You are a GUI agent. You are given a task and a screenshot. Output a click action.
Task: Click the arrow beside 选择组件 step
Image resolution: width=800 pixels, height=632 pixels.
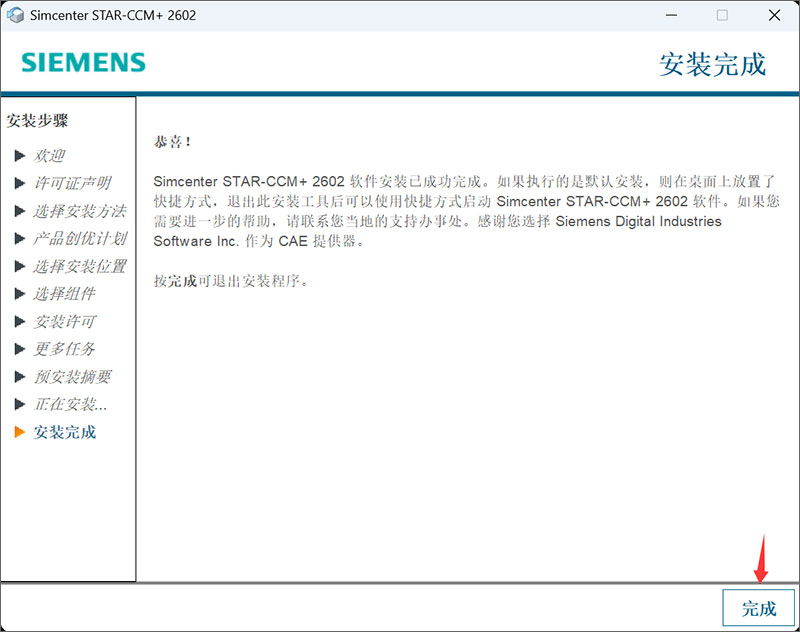tap(20, 293)
